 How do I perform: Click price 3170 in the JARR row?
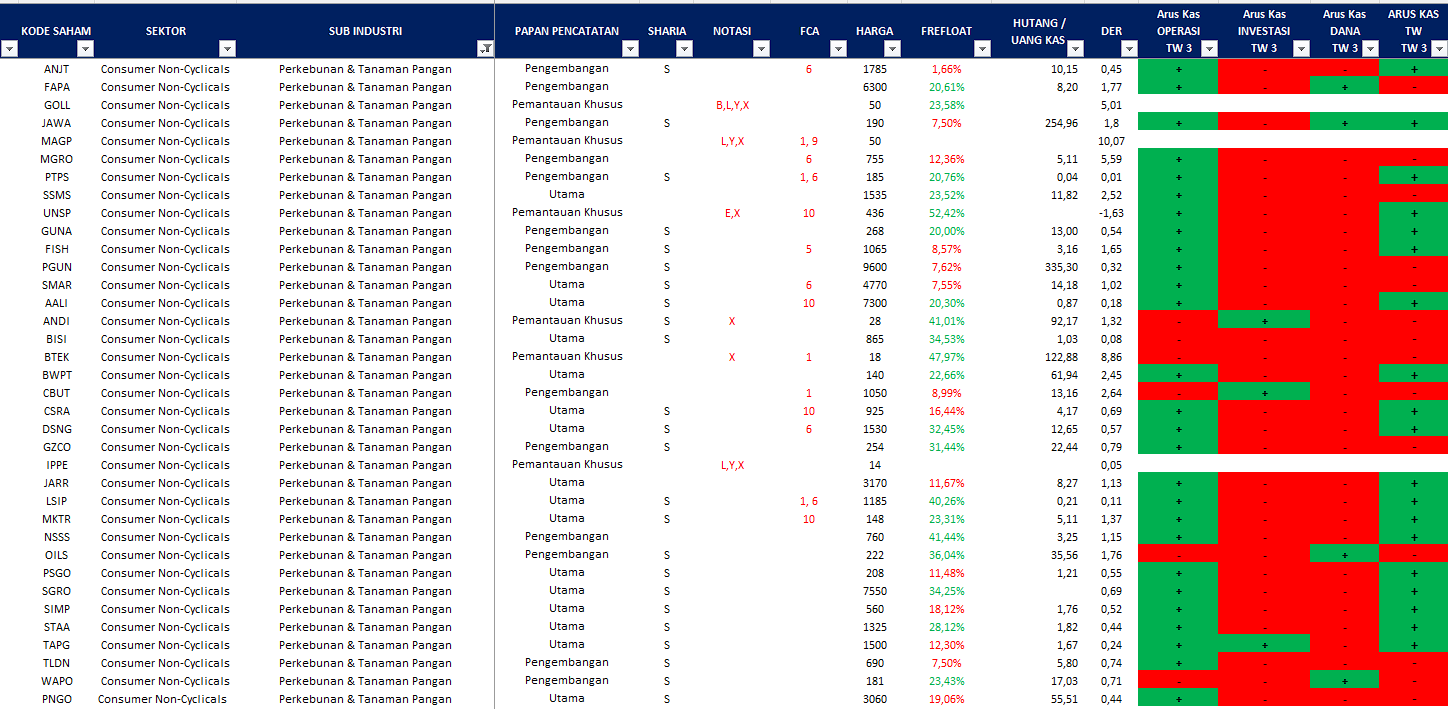pyautogui.click(x=875, y=483)
